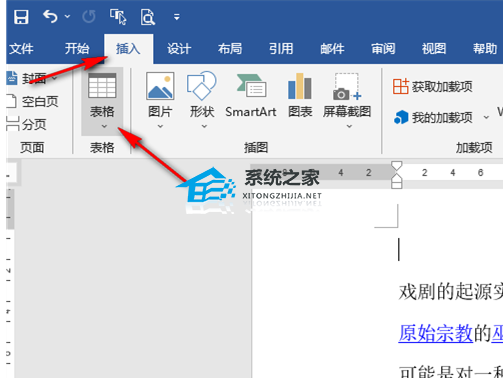503x378 pixels.
Task: Click the 表格 table grid icon
Action: coord(102,86)
